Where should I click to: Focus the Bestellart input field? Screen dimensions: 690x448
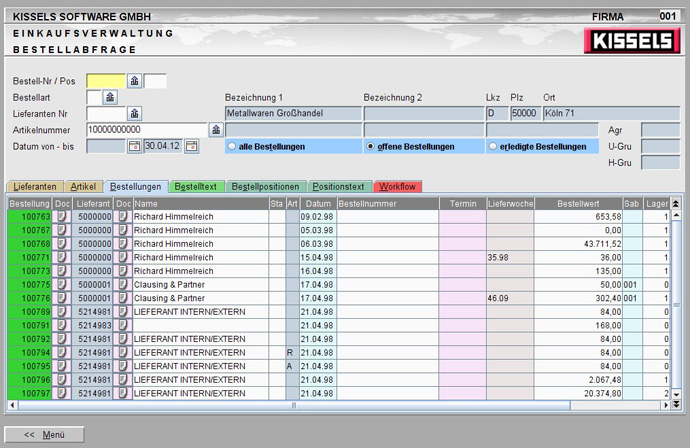point(94,97)
